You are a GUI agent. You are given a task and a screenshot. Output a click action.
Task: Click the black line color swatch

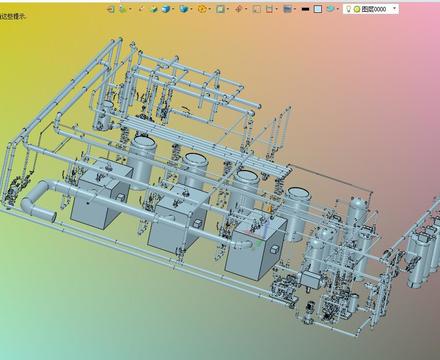[305, 9]
